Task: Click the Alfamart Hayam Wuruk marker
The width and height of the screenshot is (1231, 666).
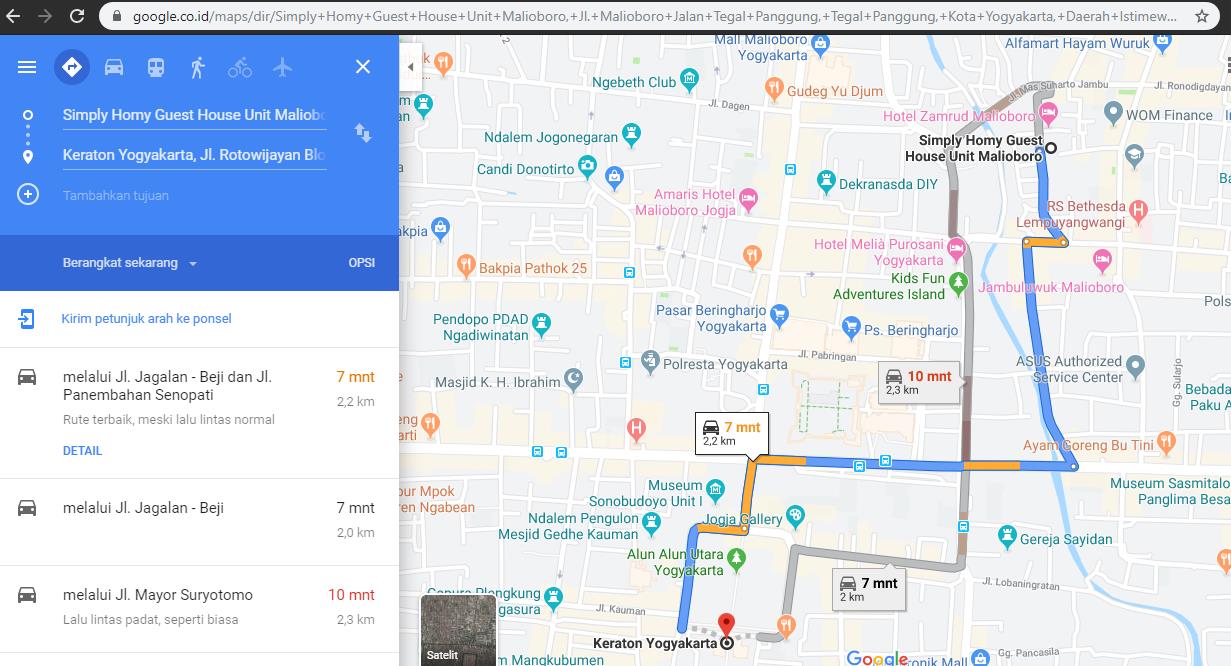Action: tap(1162, 43)
